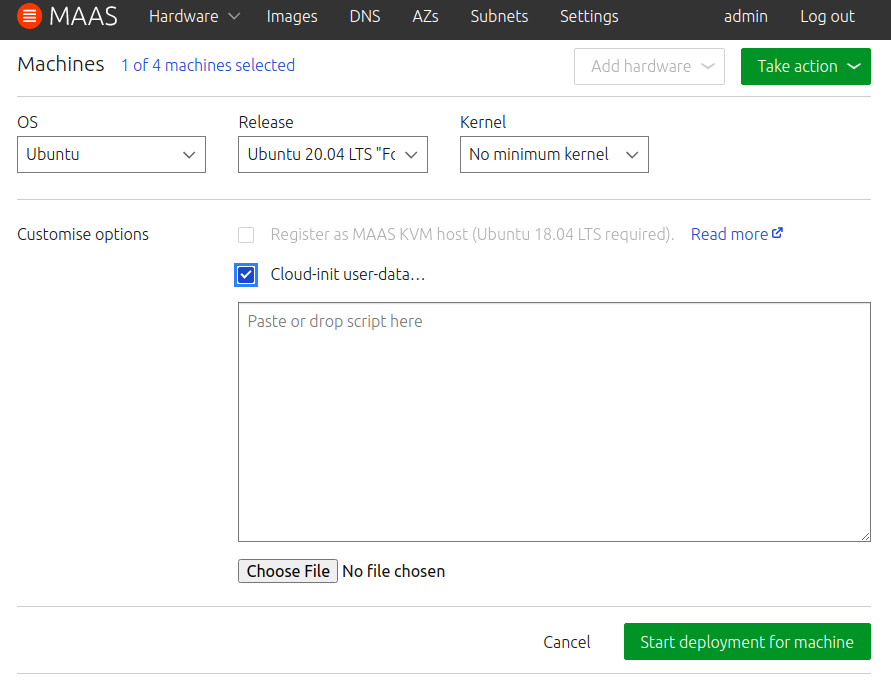Expand the Release selection dropdown
Image resolution: width=891 pixels, height=689 pixels.
click(332, 155)
